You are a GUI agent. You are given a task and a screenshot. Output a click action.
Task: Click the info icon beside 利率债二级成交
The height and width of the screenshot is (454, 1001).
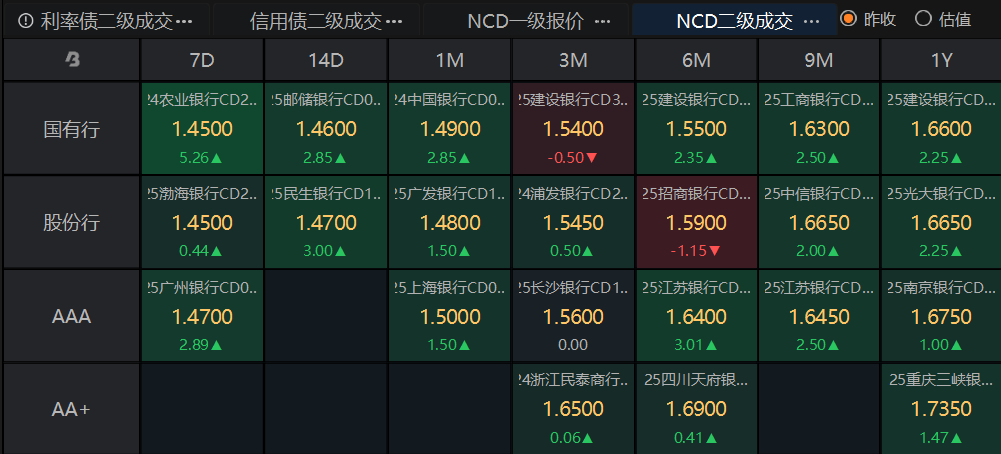[x=26, y=20]
